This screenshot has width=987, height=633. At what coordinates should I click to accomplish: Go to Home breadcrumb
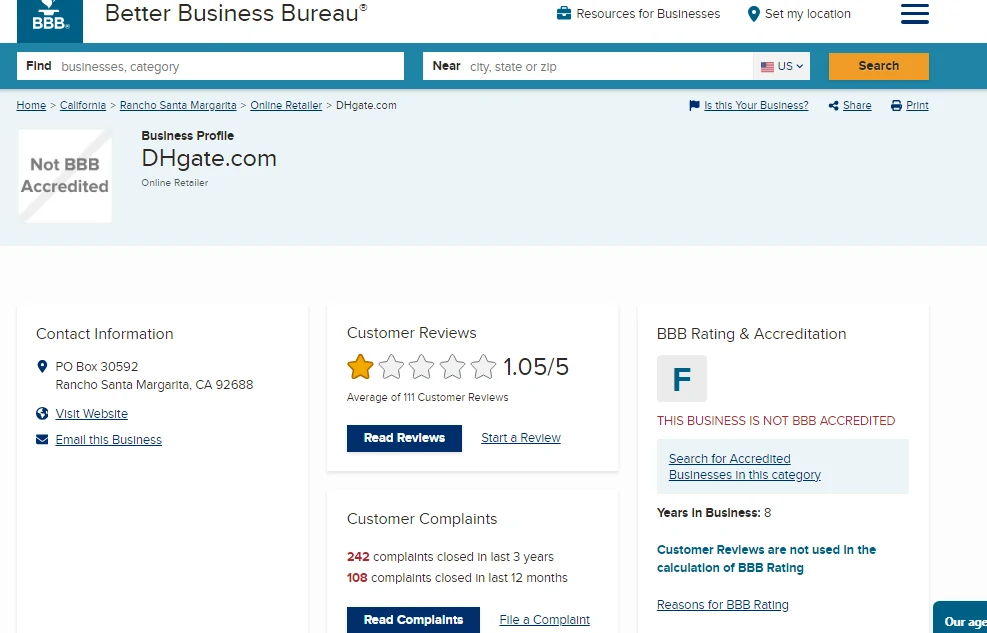31,105
